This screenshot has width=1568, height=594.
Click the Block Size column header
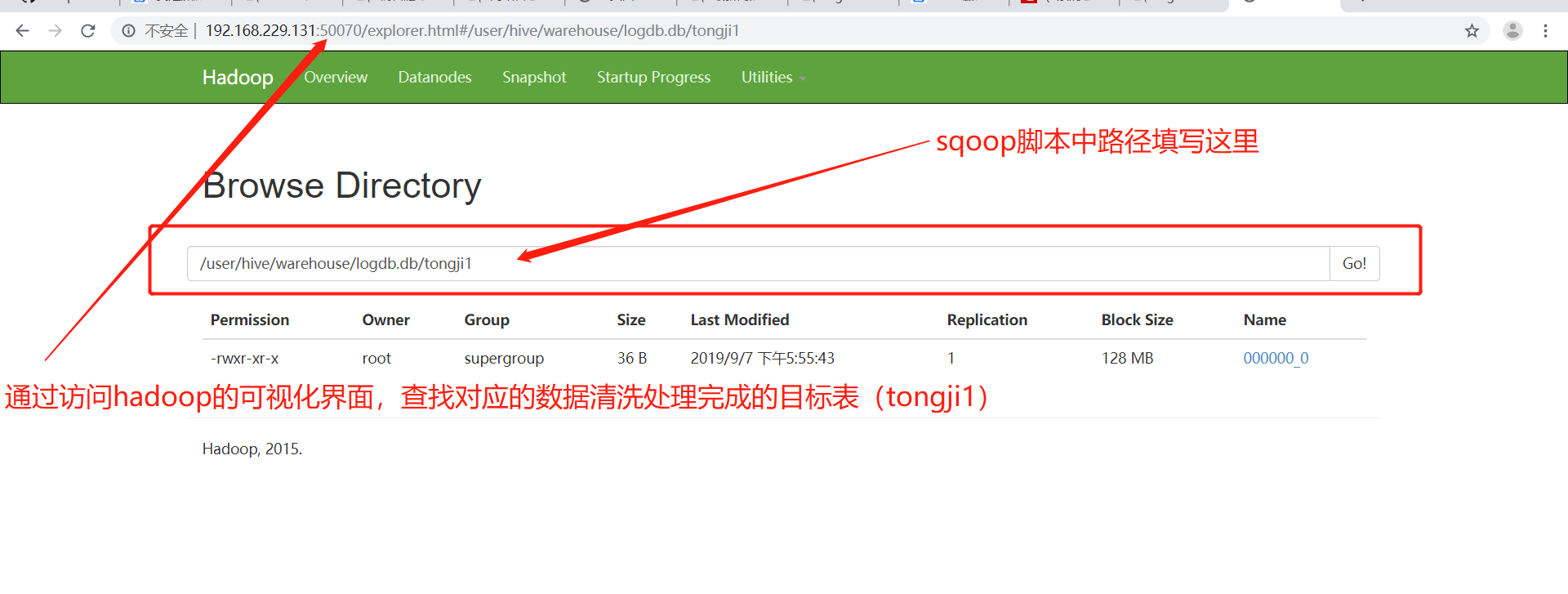tap(1137, 319)
